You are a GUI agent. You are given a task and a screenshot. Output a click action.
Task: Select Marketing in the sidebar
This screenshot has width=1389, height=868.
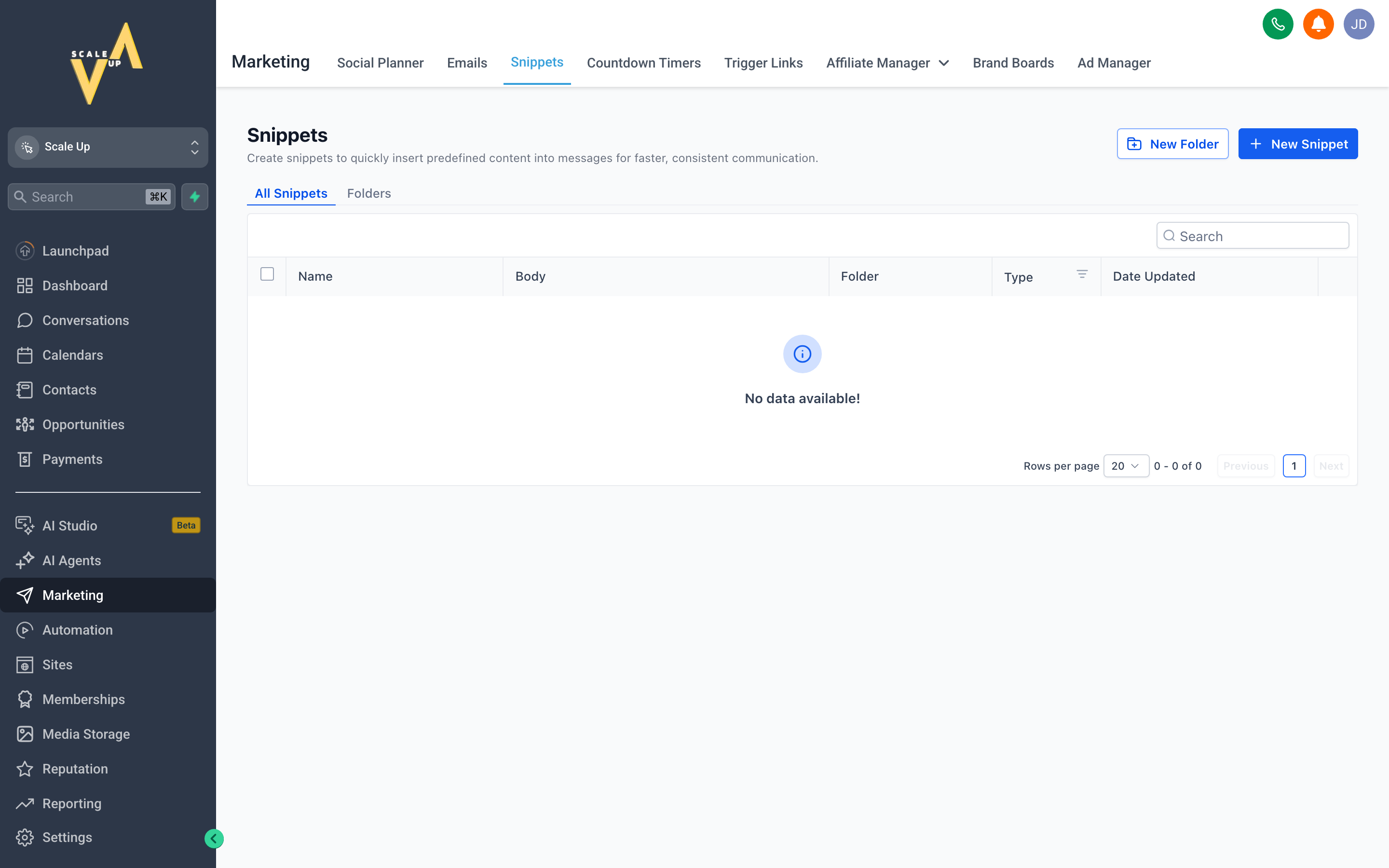108,595
